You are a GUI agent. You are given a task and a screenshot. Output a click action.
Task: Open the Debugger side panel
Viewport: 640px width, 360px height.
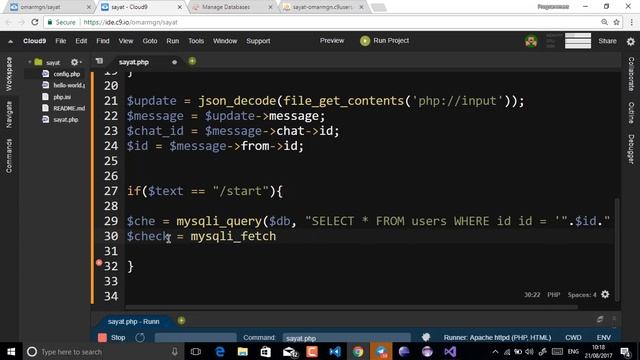[631, 149]
